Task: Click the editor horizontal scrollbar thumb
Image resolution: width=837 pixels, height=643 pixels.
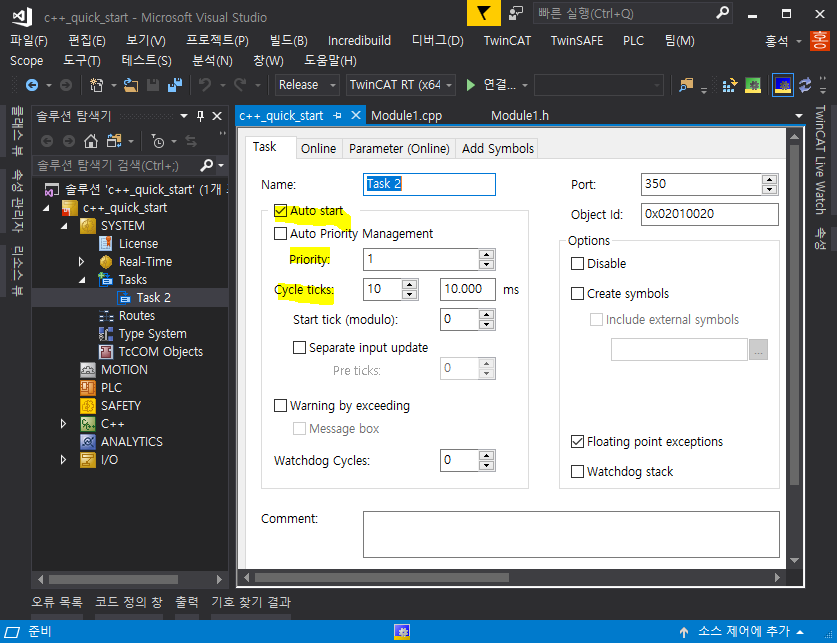Action: click(382, 578)
